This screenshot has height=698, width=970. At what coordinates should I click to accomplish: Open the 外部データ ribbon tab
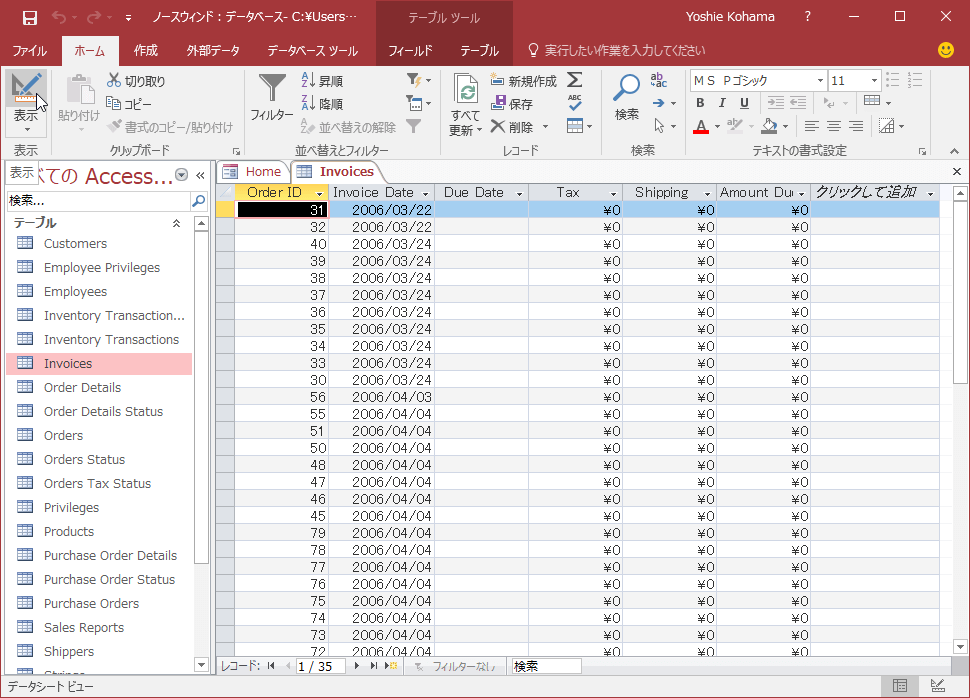213,51
